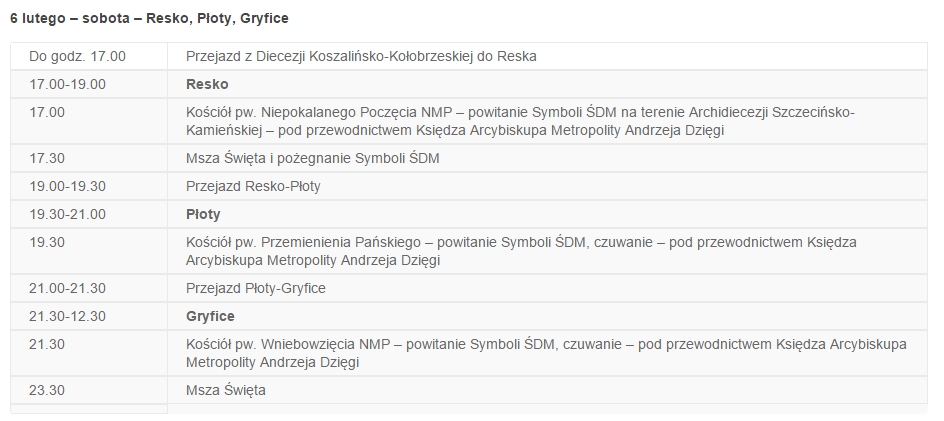The image size is (944, 421).
Task: Select the bold 'Płoty' row heading
Action: tap(203, 214)
